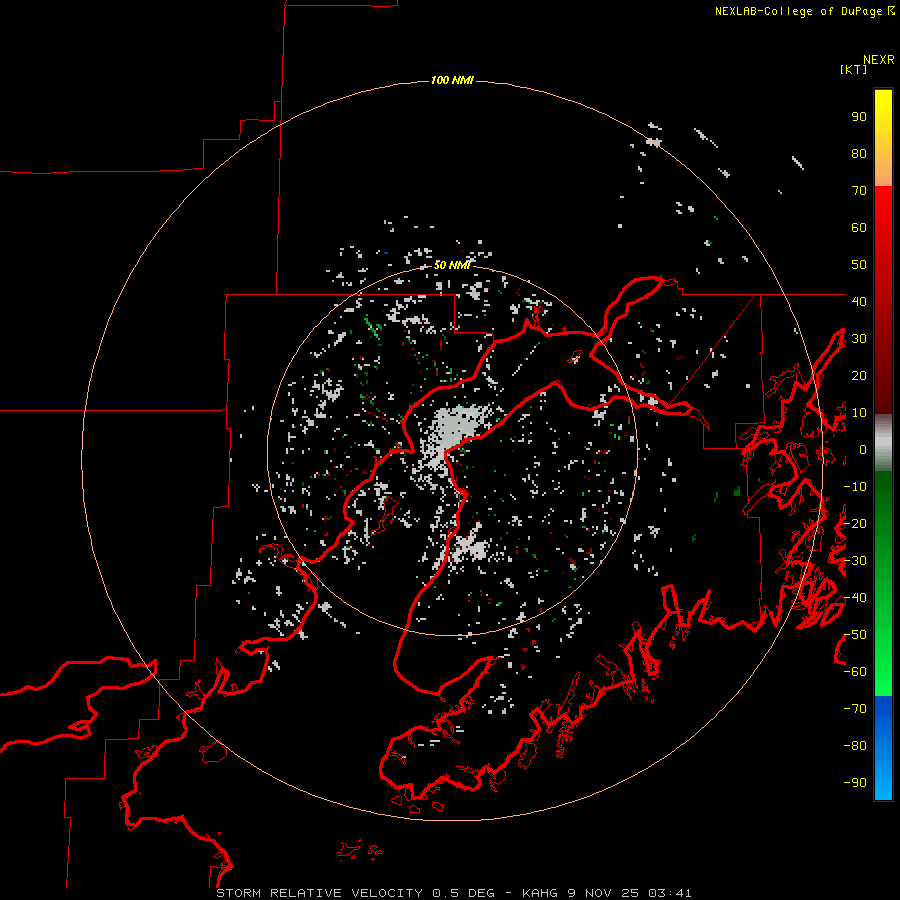This screenshot has height=900, width=900.
Task: Click the -30 value on the velocity scale
Action: (x=855, y=561)
